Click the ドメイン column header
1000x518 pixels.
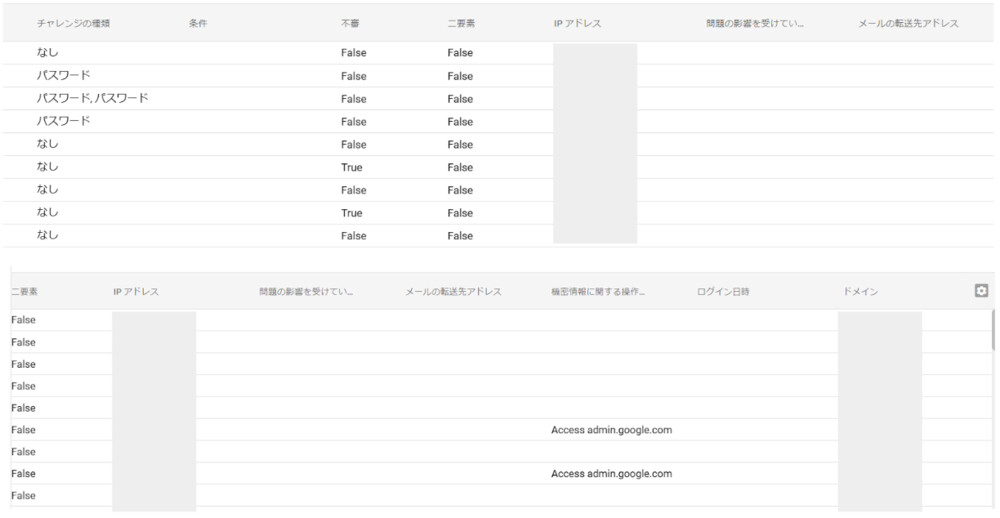(861, 292)
